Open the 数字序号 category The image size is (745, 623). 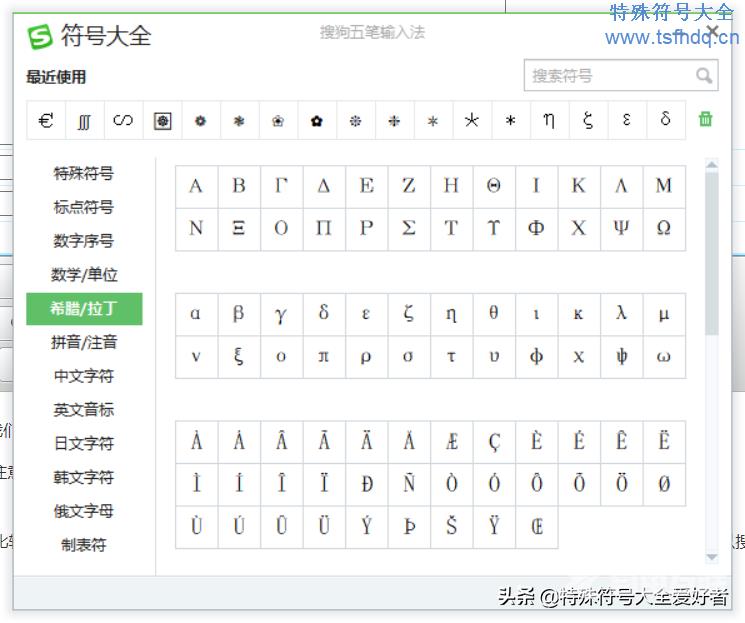click(84, 241)
